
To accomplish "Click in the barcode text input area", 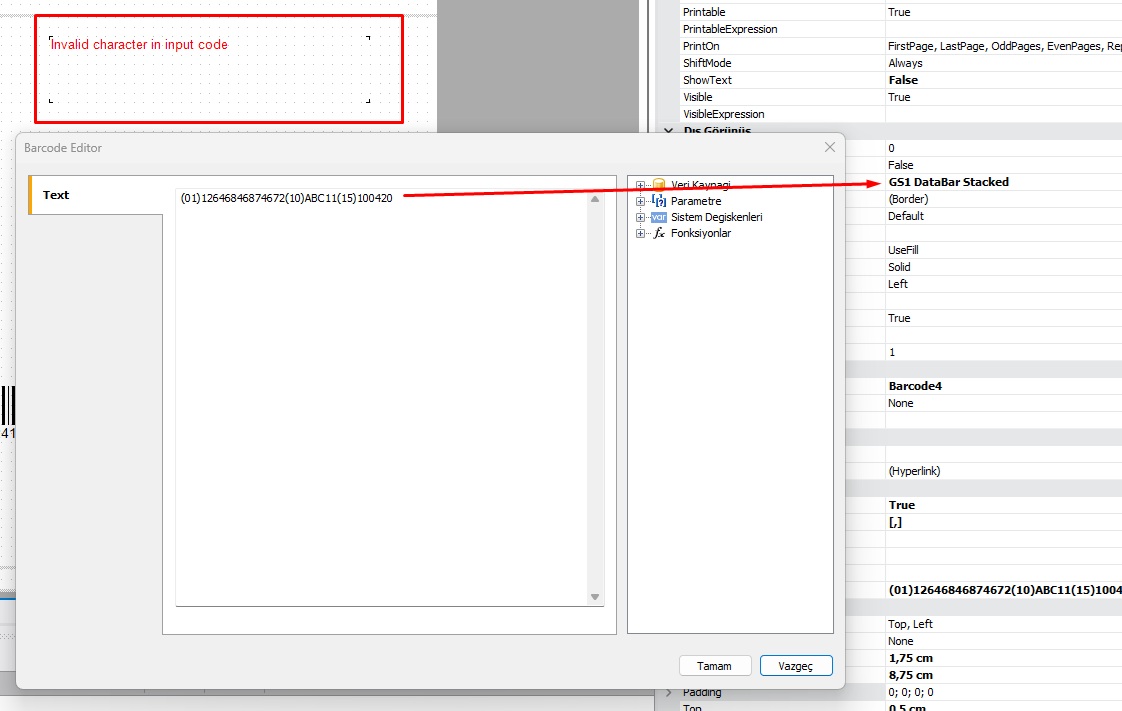I will [380, 400].
